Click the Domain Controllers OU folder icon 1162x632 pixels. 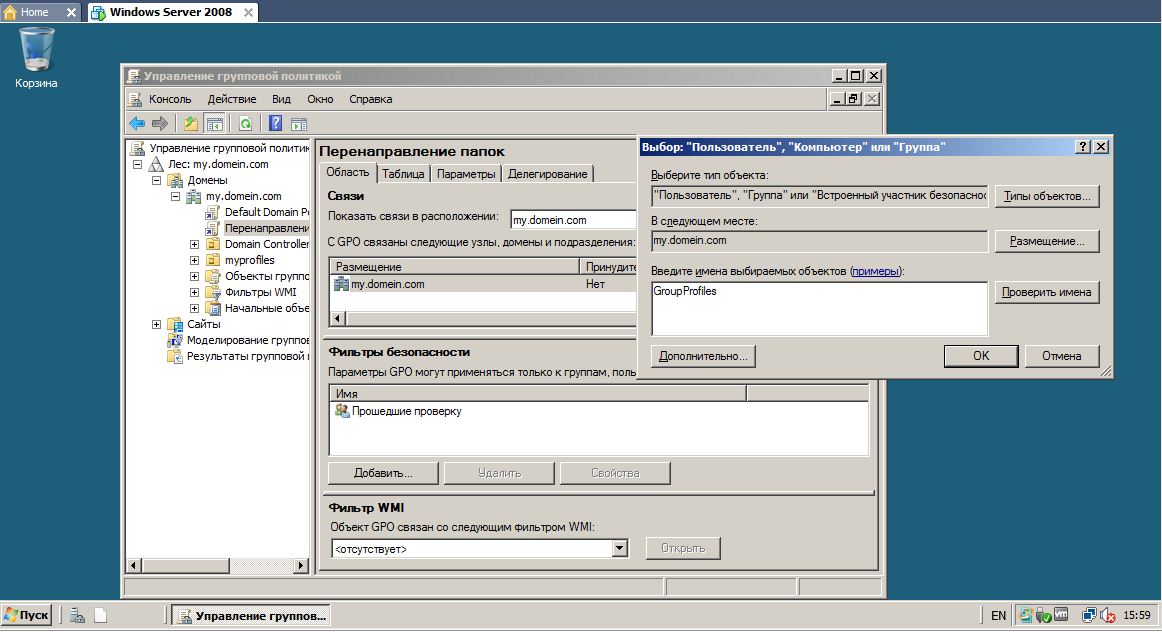tap(213, 244)
